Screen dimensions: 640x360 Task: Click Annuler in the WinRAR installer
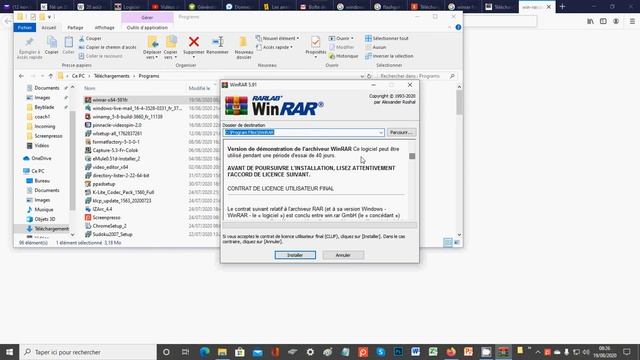tap(343, 255)
